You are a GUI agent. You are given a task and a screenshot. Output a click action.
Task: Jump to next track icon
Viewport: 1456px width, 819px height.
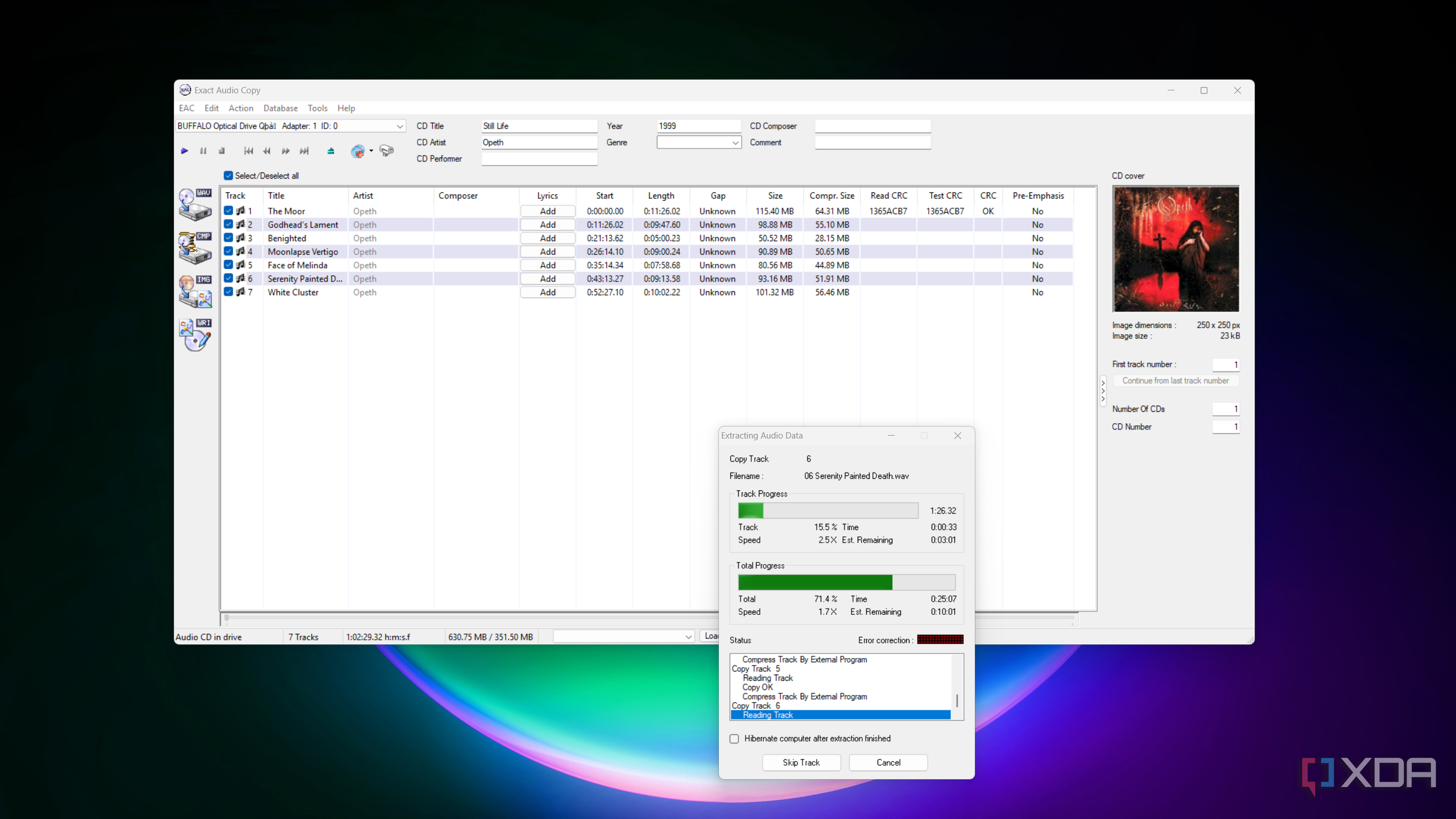(304, 151)
